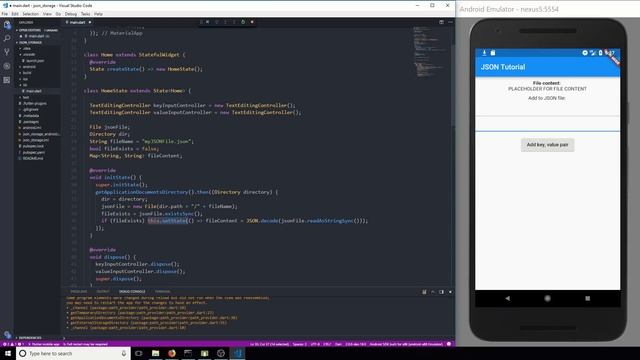Select main.dart in the Explorer tree
Image resolution: width=640 pixels, height=360 pixels.
pyautogui.click(x=33, y=91)
